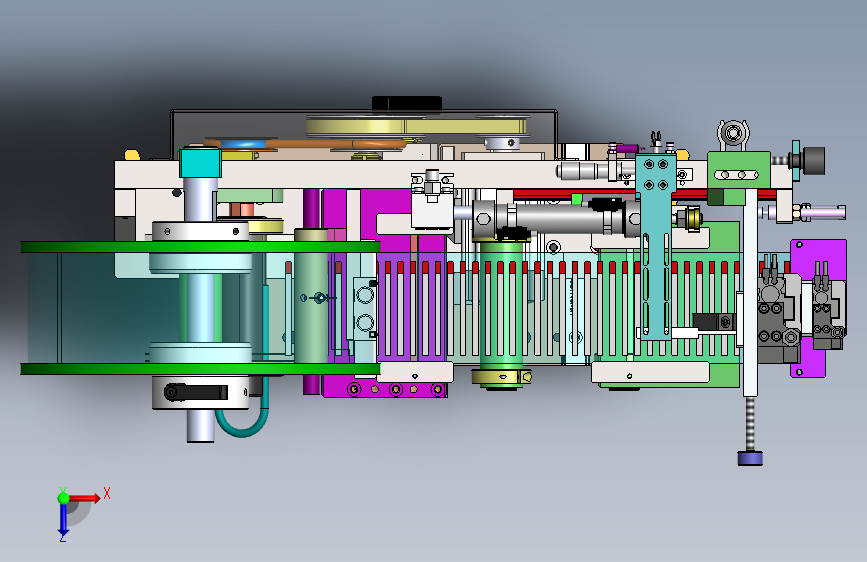Select the black knurled knob at right end
867x562 pixels.
pos(813,160)
